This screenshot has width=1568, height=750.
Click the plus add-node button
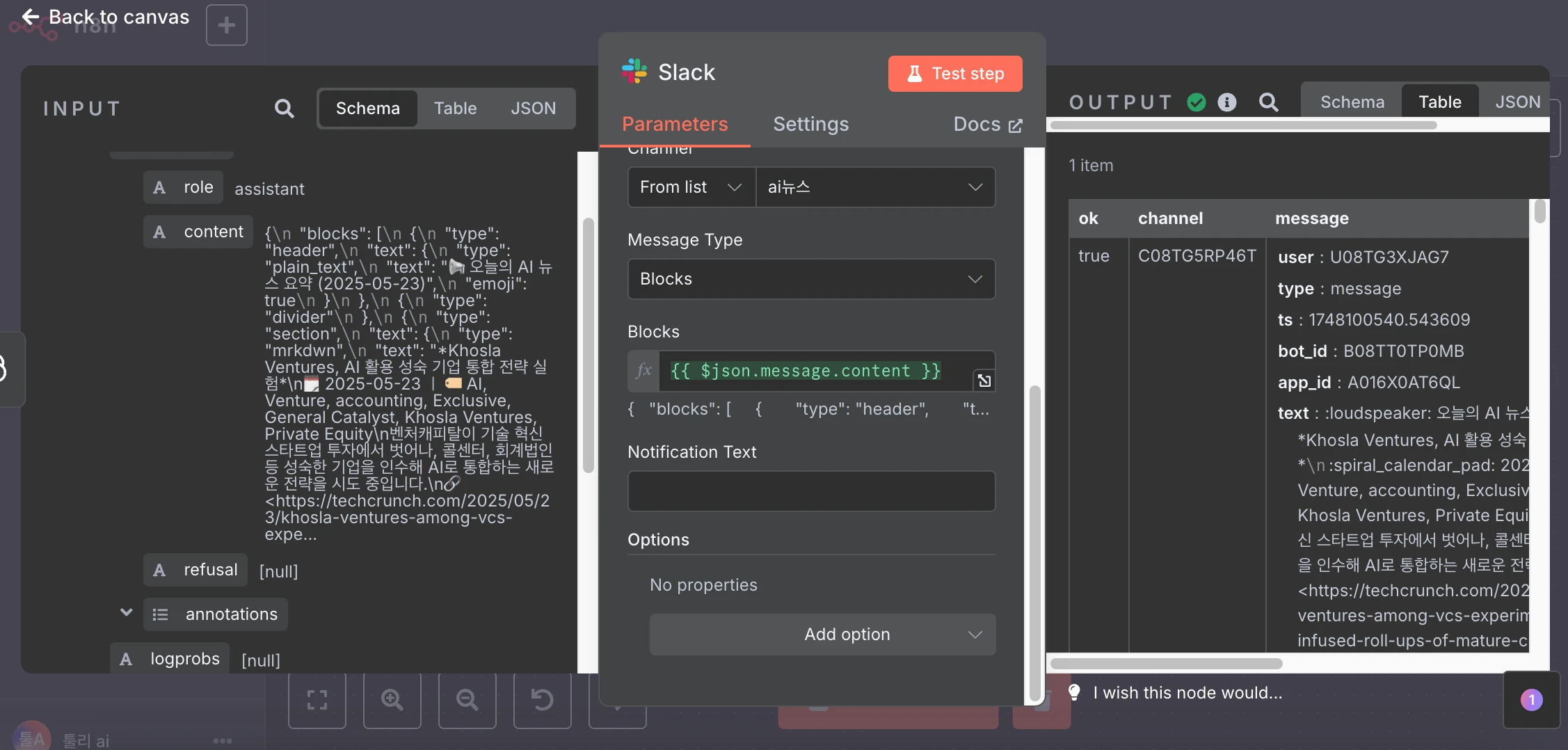[x=227, y=26]
